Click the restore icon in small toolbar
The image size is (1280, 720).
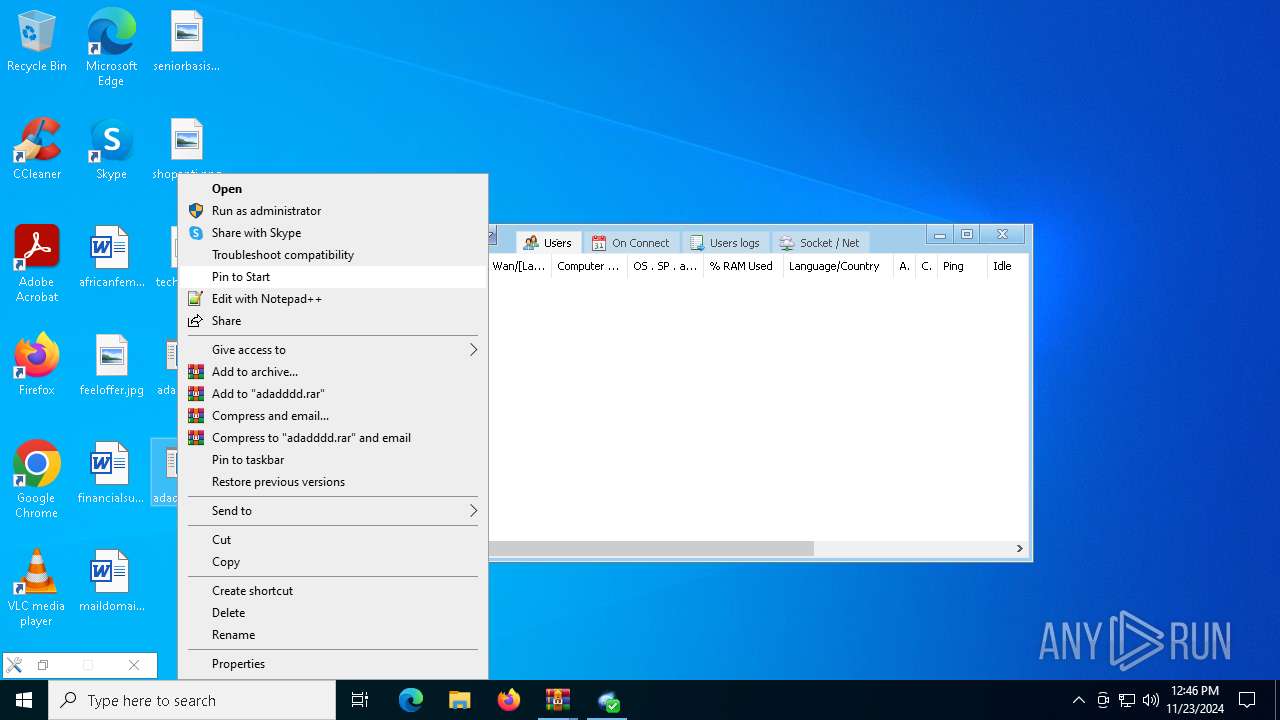[x=43, y=665]
